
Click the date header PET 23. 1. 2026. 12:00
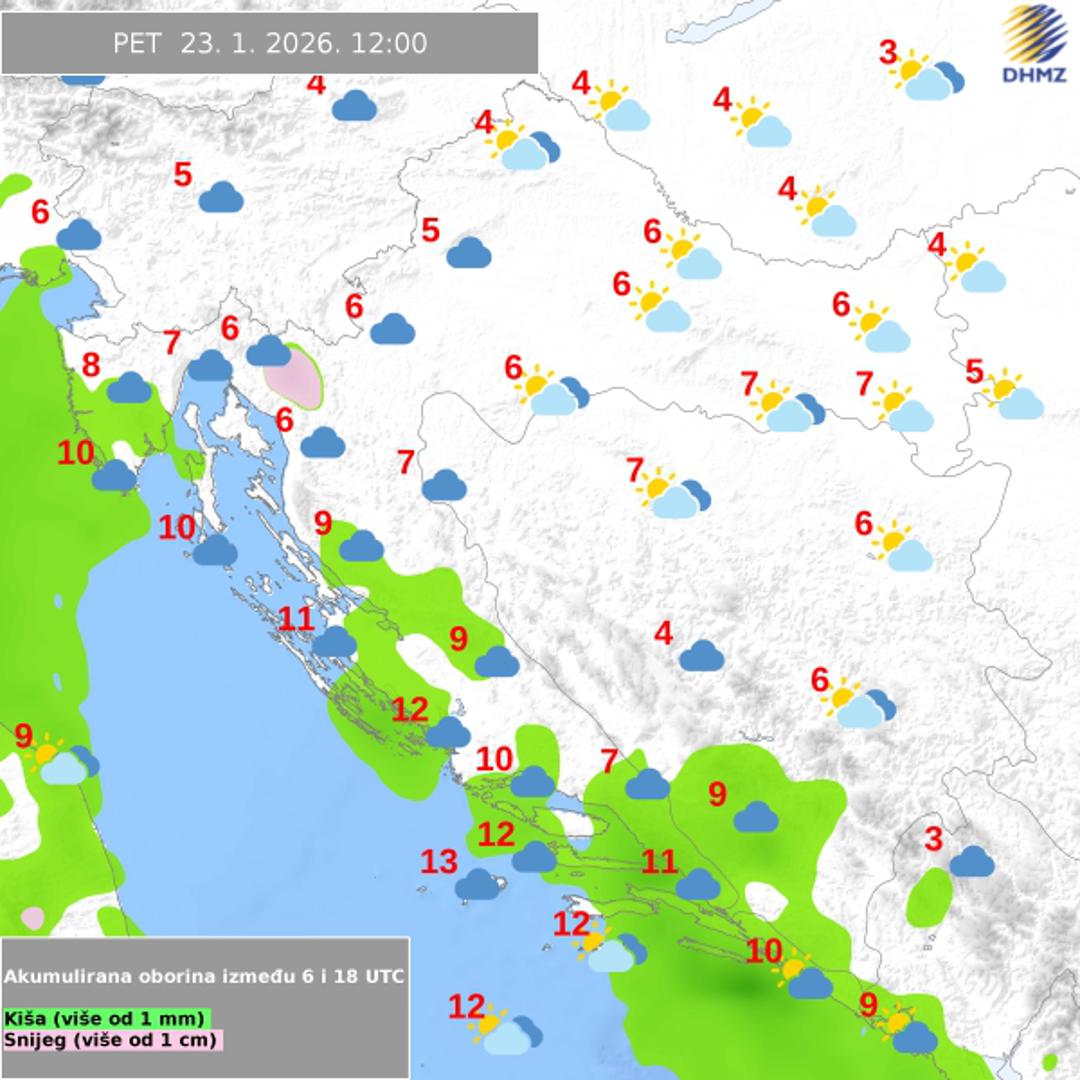coord(270,44)
